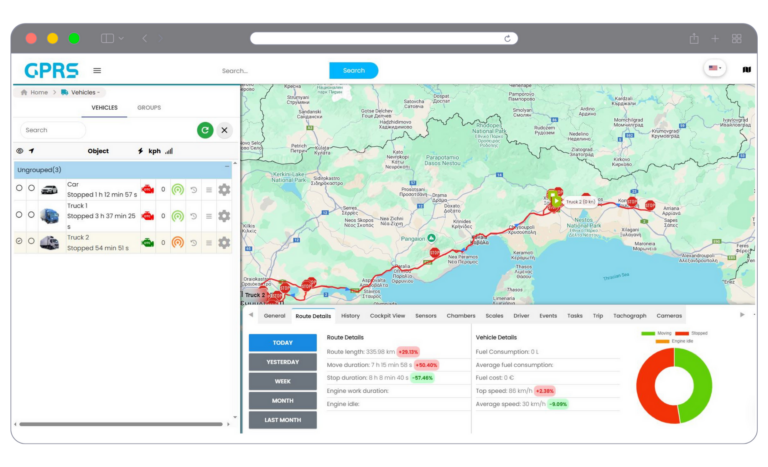This screenshot has width=768, height=467.
Task: Open the row menu icon for Truck 1
Action: coord(208,215)
